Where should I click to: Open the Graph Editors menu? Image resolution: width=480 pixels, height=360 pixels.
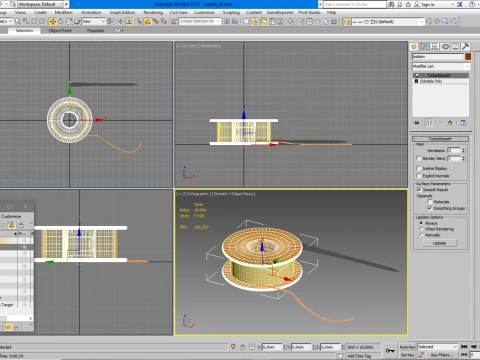[122, 12]
